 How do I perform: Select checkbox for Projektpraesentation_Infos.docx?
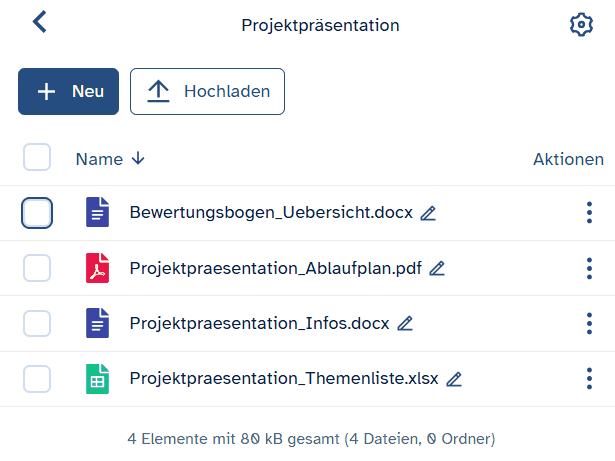coord(37,324)
